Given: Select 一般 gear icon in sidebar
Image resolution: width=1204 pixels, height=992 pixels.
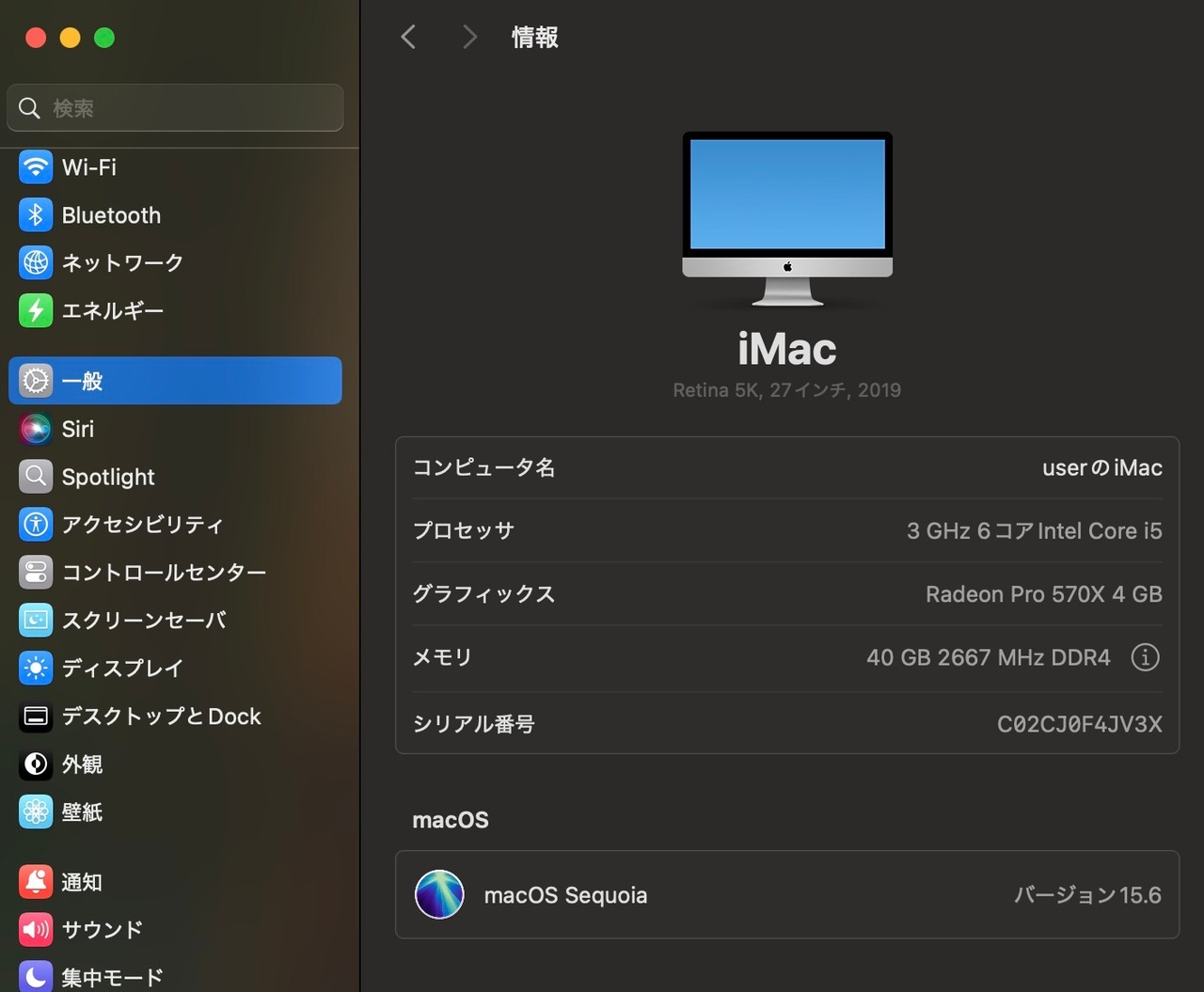Looking at the screenshot, I should 36,381.
